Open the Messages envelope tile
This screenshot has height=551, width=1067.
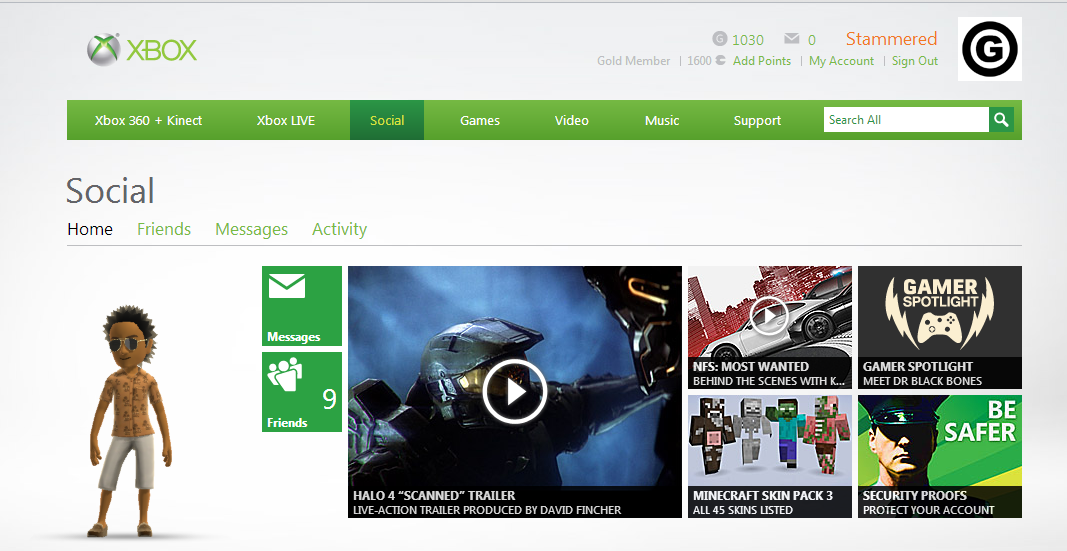pos(301,306)
